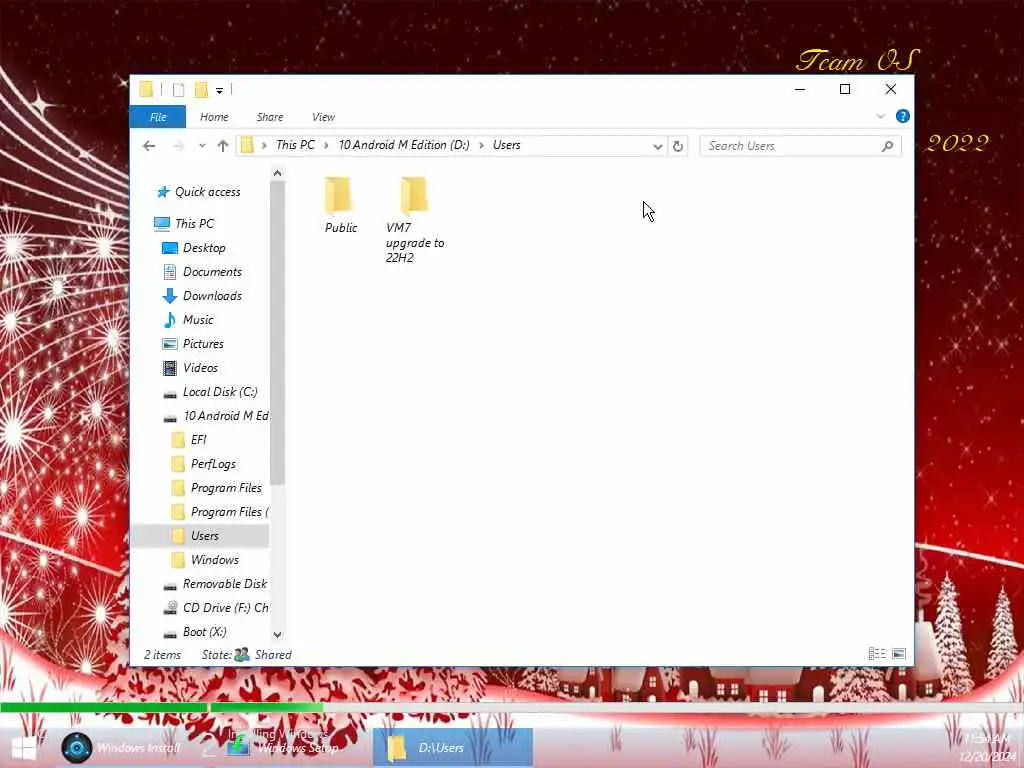Open the Public folder

coord(340,205)
